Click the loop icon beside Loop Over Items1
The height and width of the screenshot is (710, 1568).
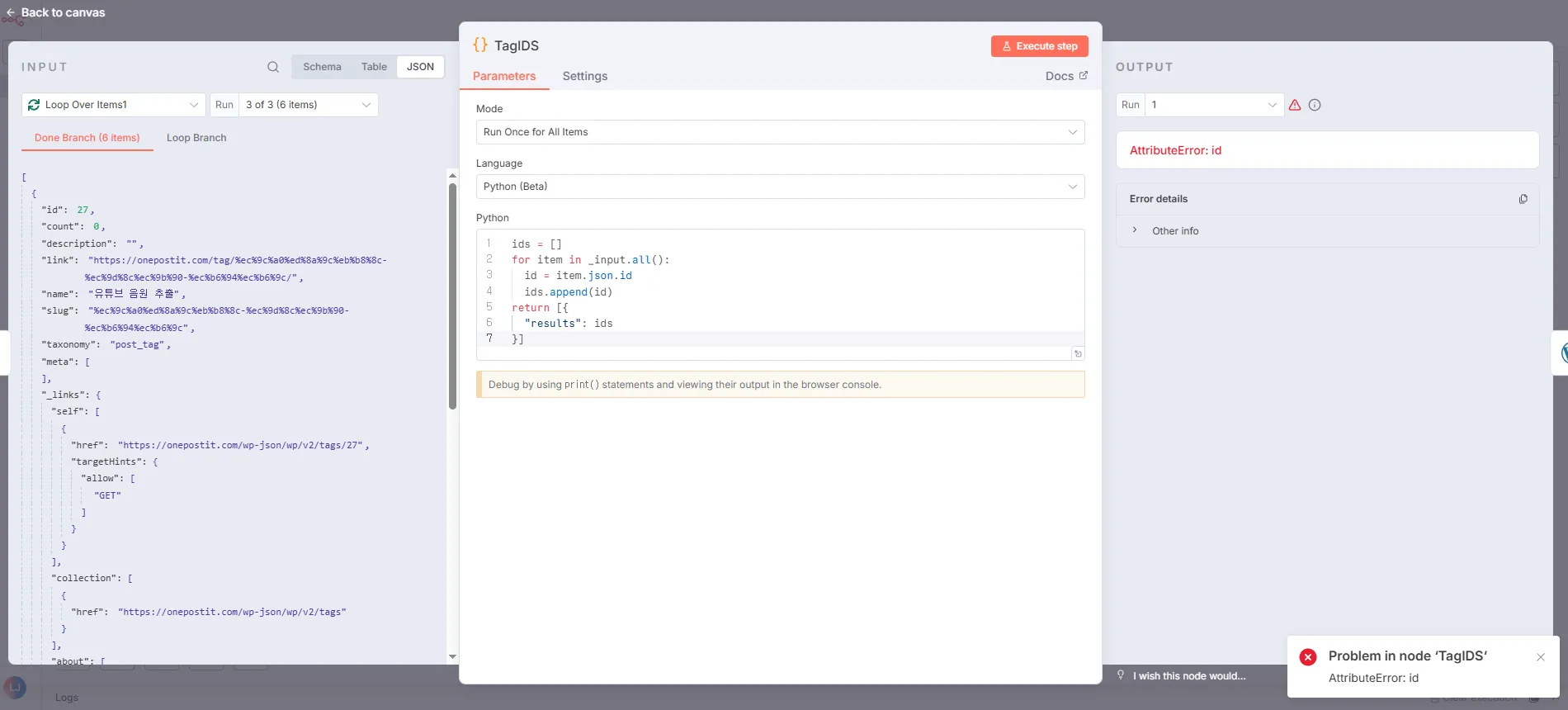pos(34,105)
